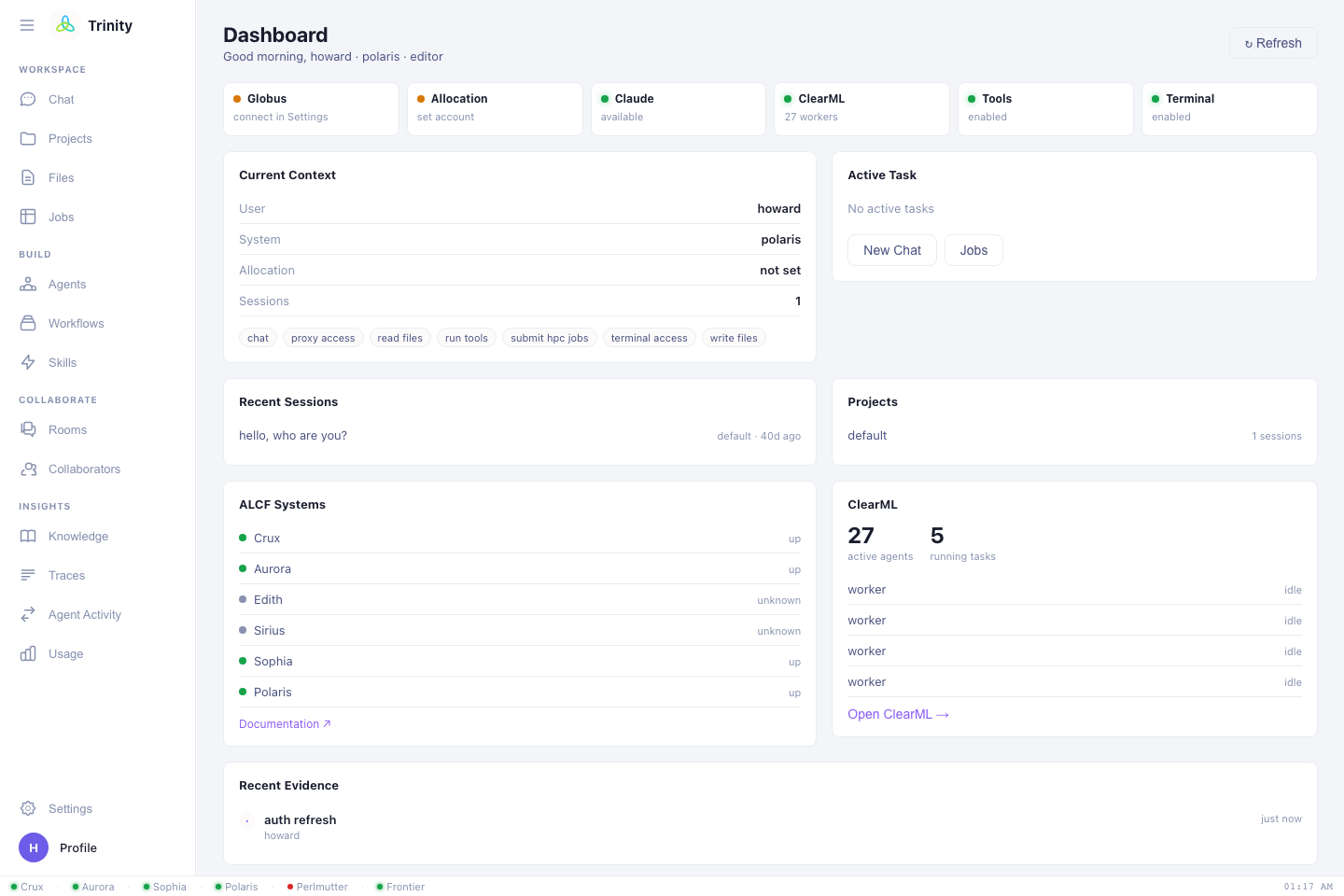Open the Usage page
The width and height of the screenshot is (1344, 896).
click(97, 653)
